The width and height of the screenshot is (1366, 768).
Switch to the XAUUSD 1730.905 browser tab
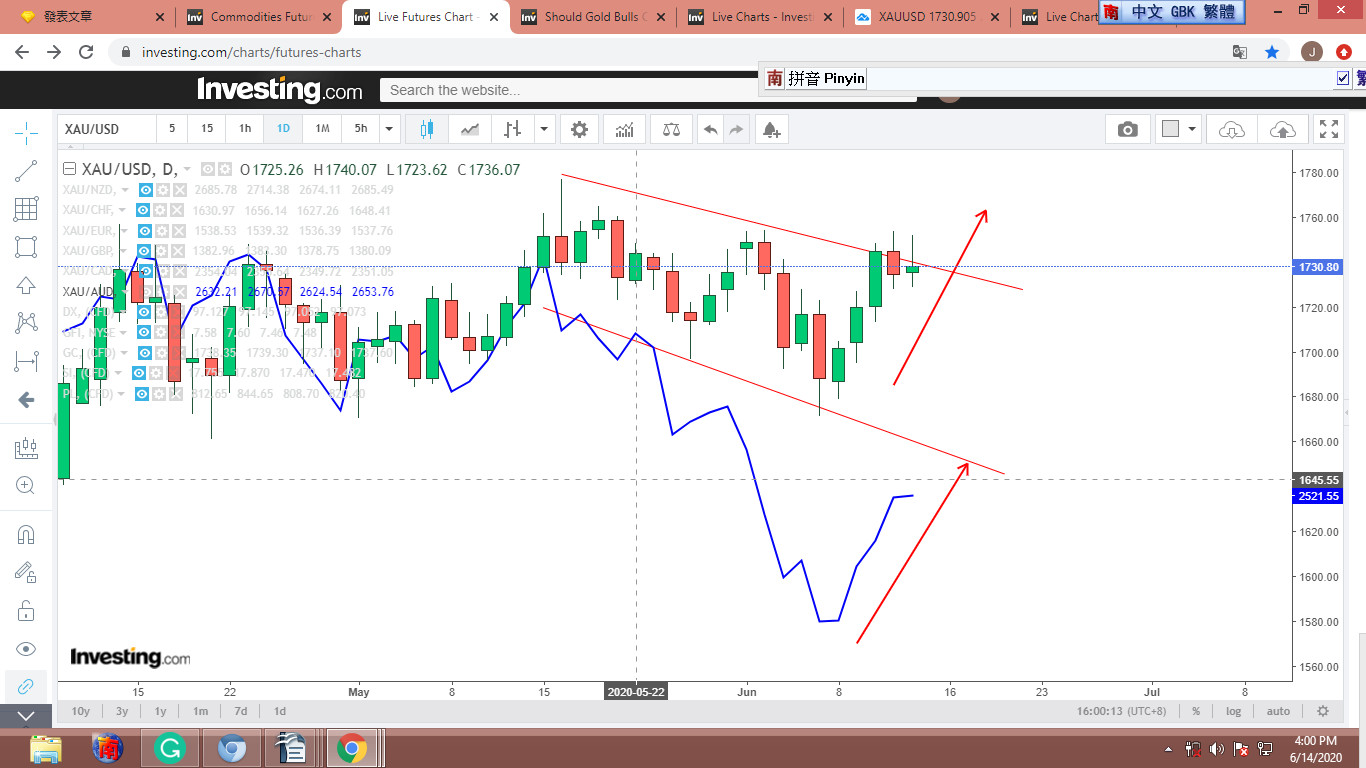[x=924, y=17]
